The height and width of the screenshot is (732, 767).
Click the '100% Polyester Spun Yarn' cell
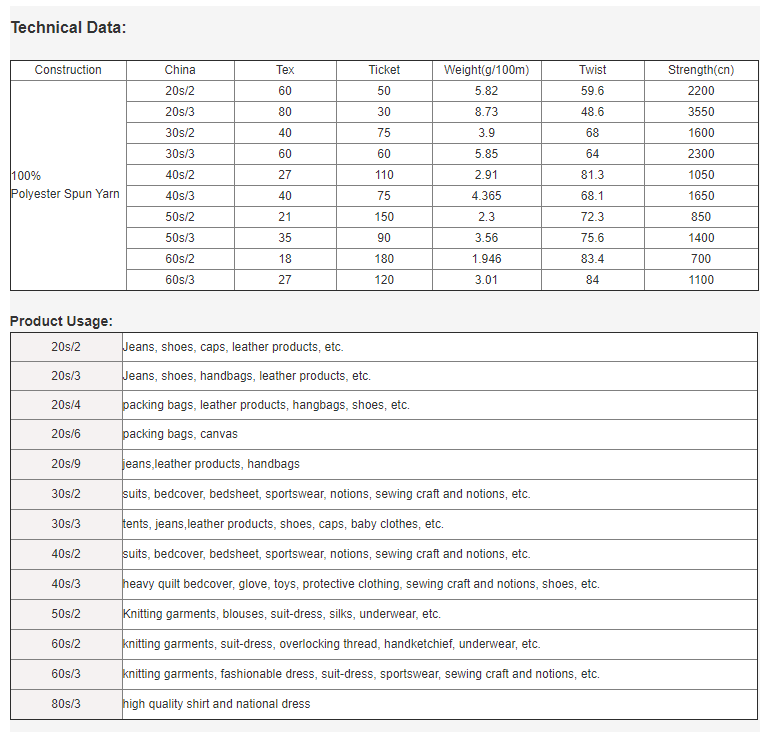point(68,185)
